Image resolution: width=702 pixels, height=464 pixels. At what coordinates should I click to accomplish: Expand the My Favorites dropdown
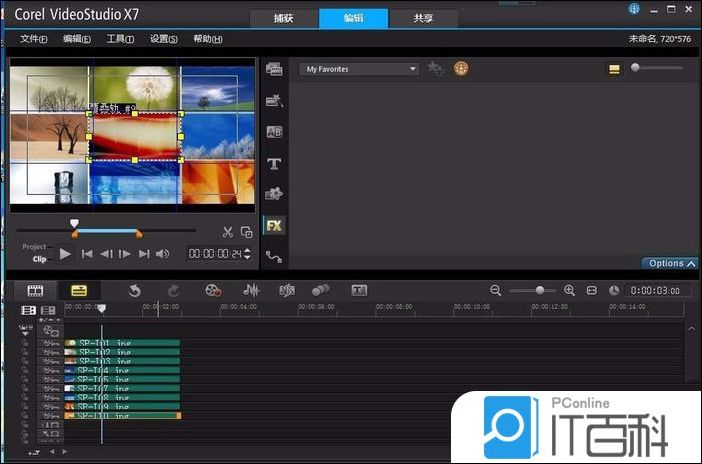click(412, 69)
